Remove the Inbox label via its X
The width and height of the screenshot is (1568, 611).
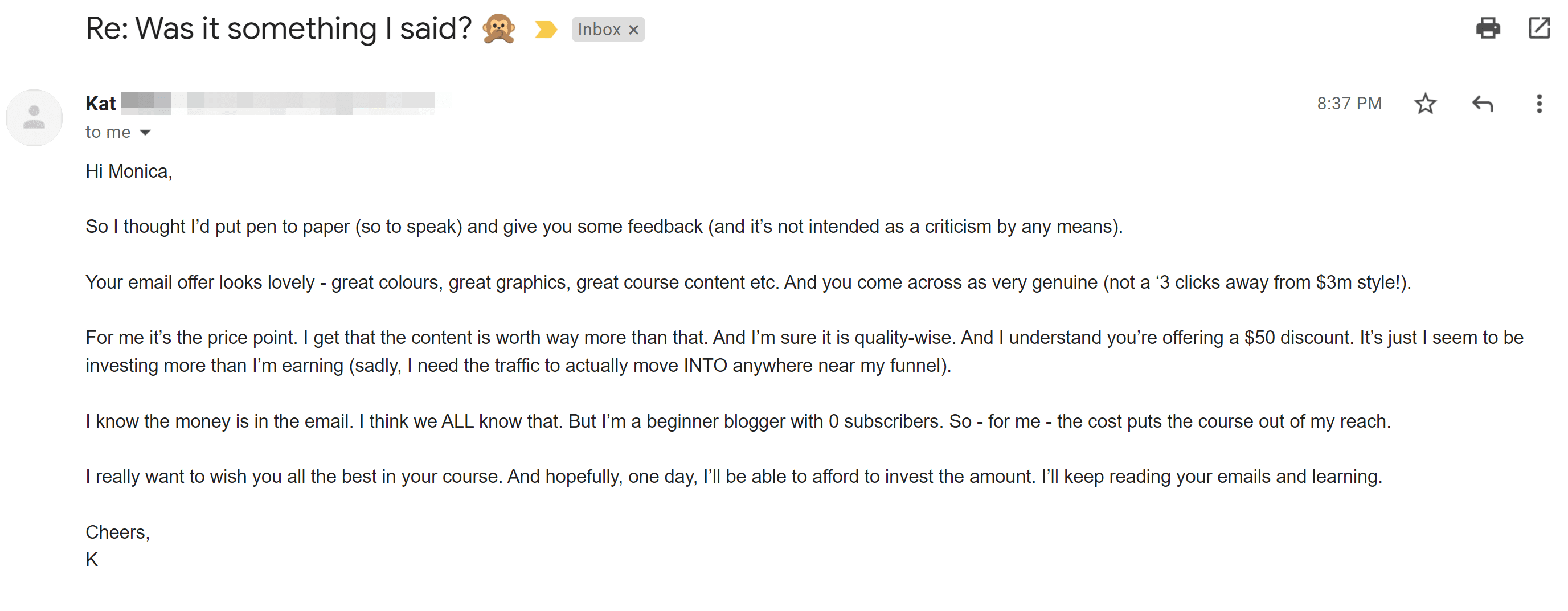pos(634,29)
